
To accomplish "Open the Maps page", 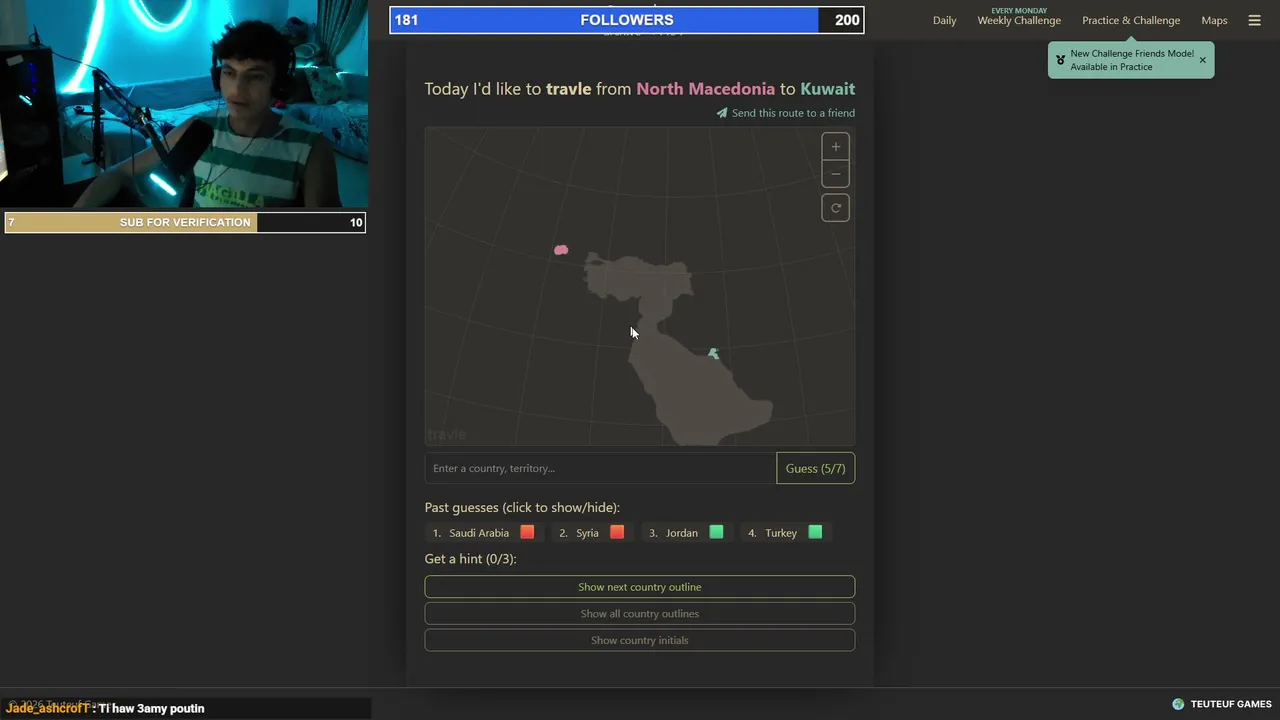I will pyautogui.click(x=1214, y=20).
